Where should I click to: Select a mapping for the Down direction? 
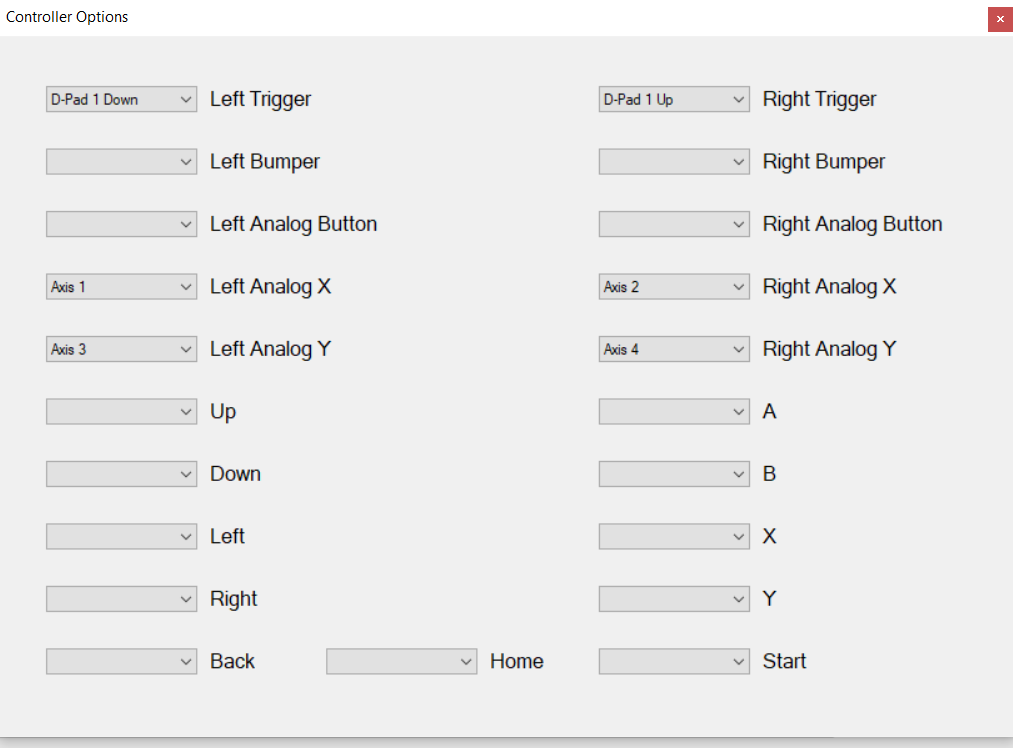pos(121,474)
